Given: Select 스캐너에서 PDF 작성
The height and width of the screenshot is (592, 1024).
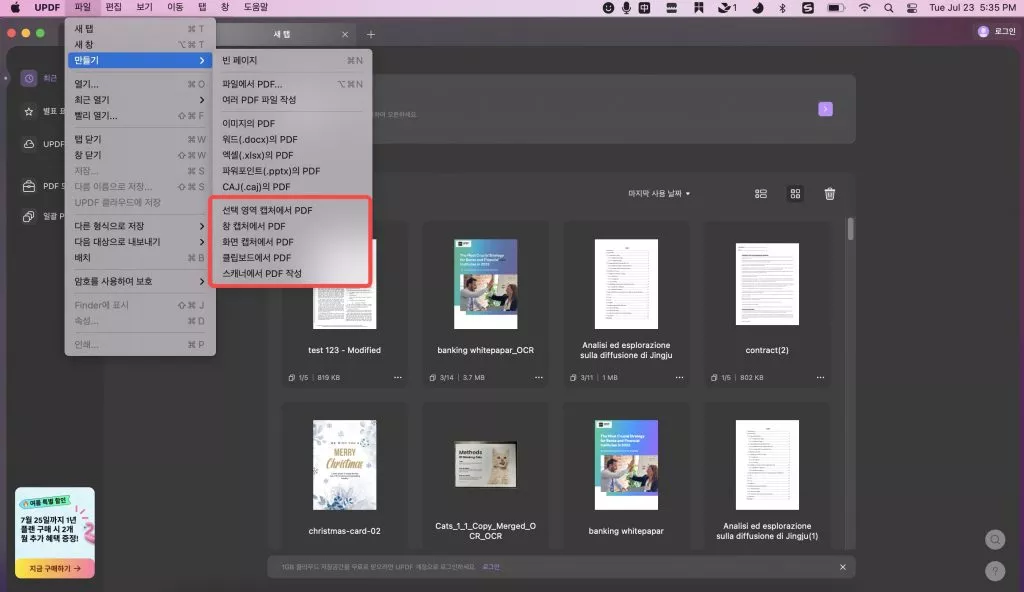Looking at the screenshot, I should click(292, 273).
